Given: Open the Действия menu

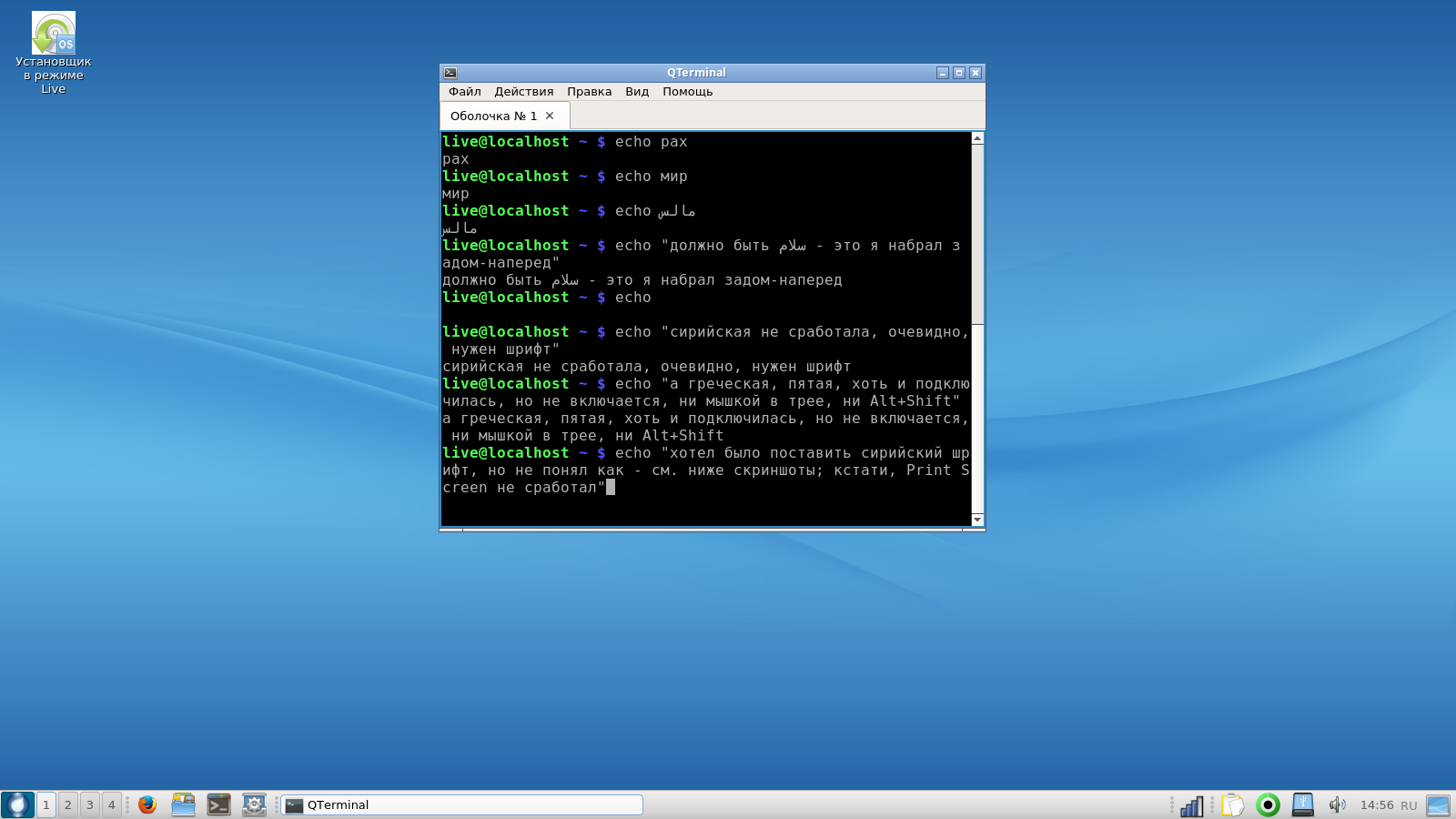Looking at the screenshot, I should point(523,92).
